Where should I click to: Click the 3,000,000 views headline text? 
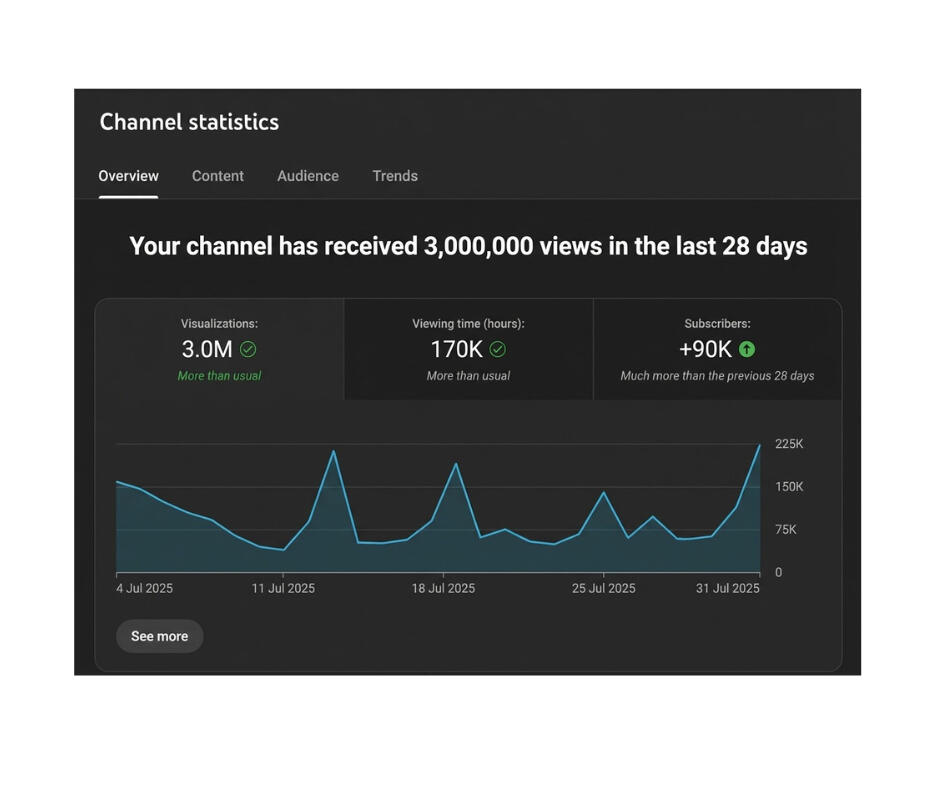tap(468, 246)
